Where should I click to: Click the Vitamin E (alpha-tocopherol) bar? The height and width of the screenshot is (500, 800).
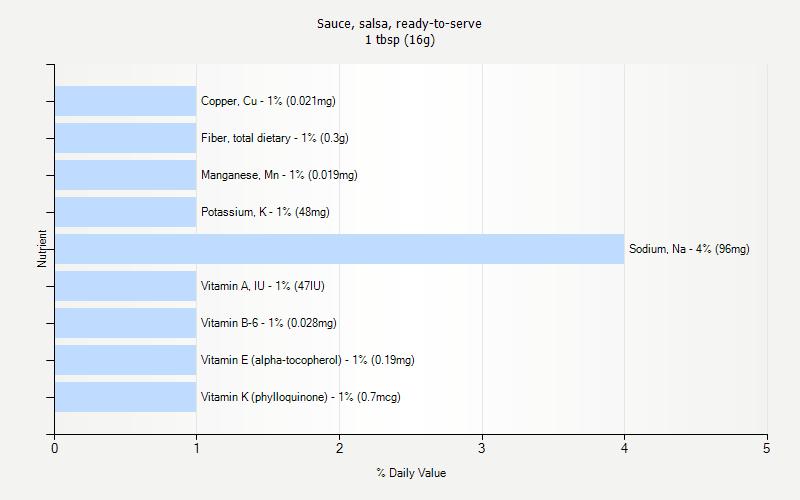pyautogui.click(x=125, y=360)
